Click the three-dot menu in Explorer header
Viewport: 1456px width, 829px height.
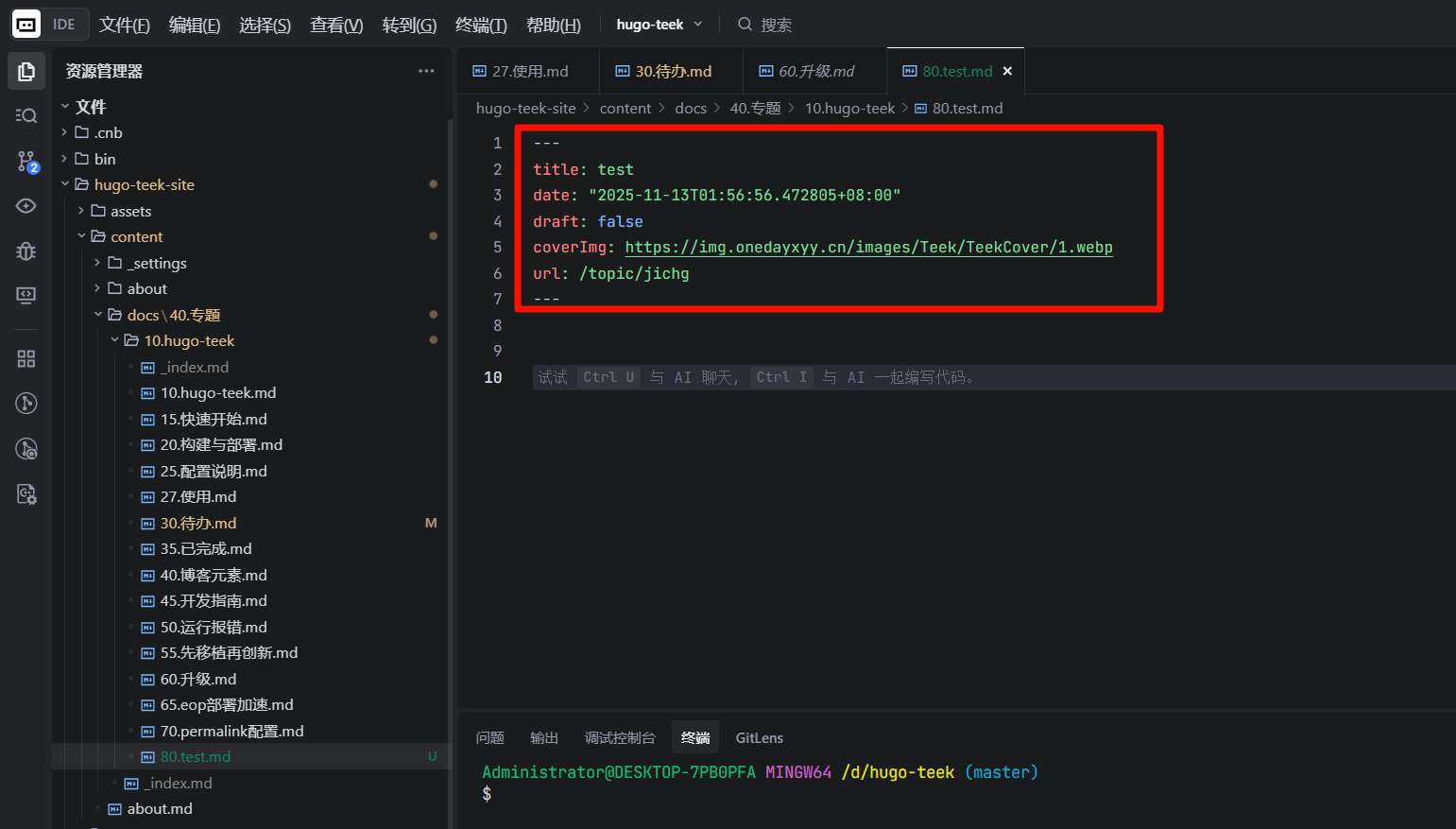[x=426, y=71]
